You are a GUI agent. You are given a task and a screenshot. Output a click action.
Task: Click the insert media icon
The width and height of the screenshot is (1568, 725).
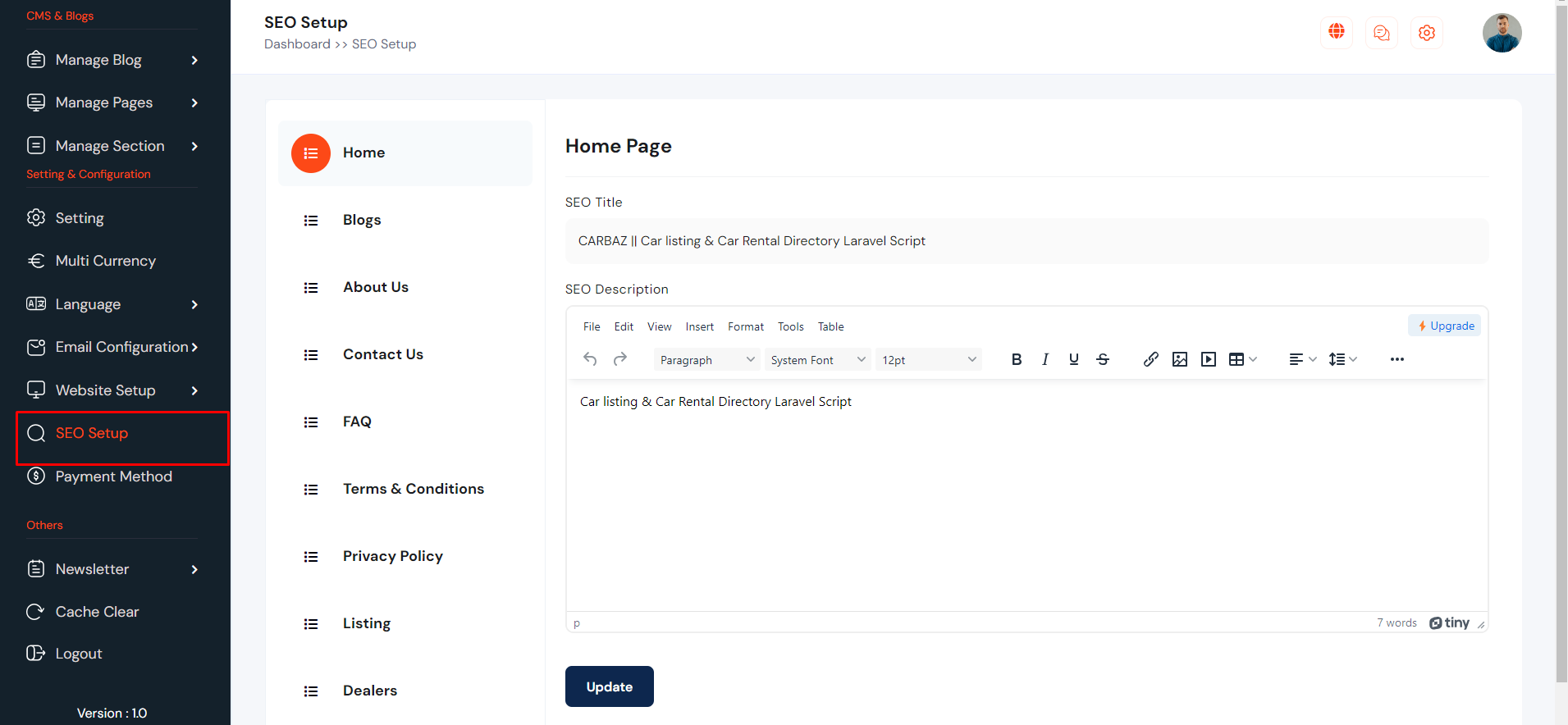tap(1208, 359)
